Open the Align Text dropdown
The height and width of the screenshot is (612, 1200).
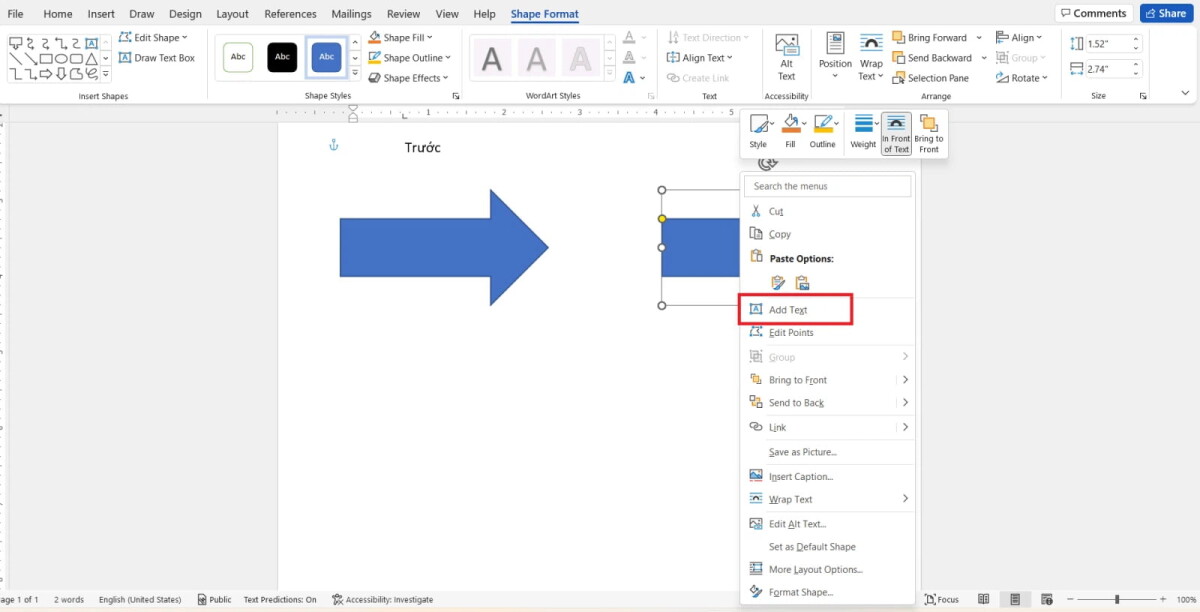700,58
